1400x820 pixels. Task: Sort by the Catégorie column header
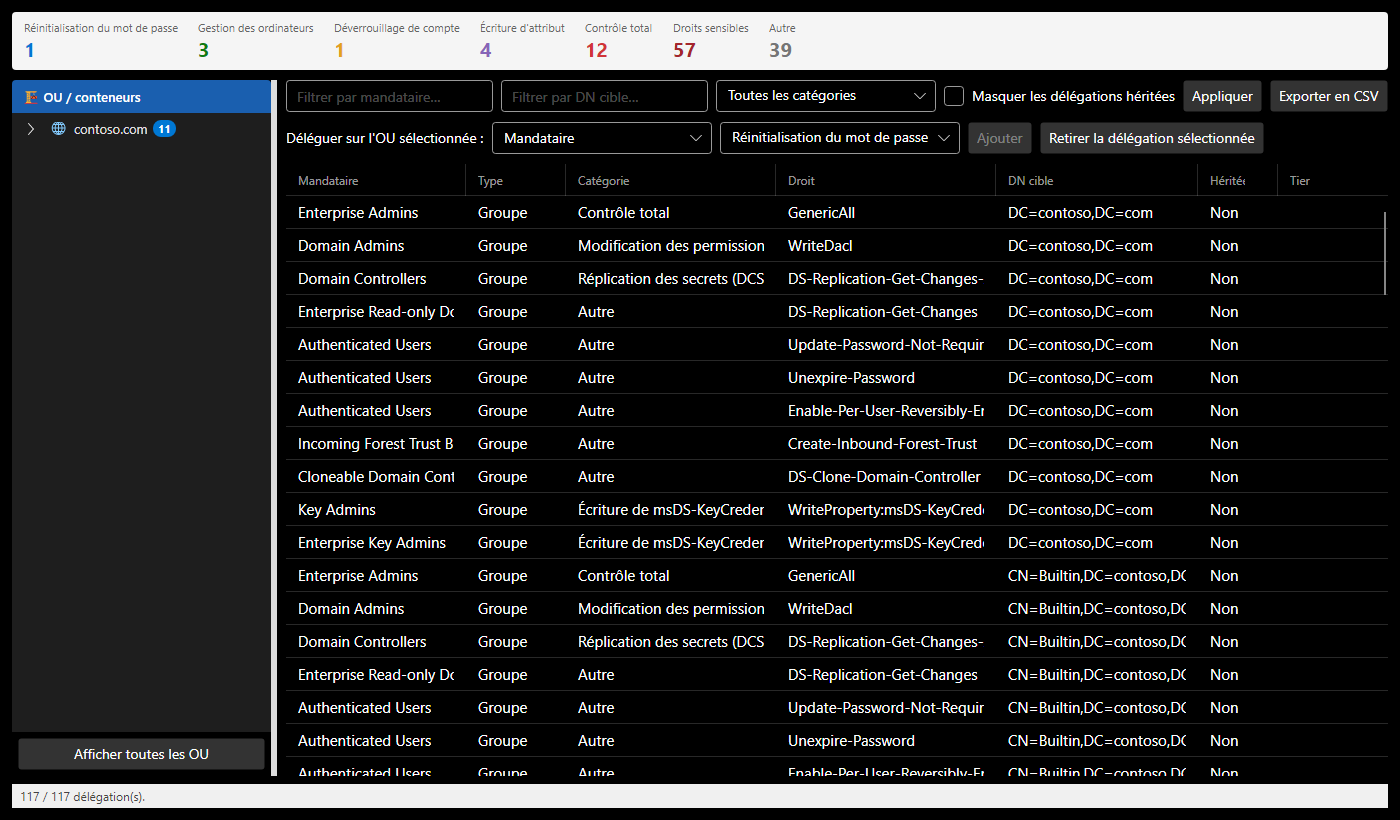point(671,181)
